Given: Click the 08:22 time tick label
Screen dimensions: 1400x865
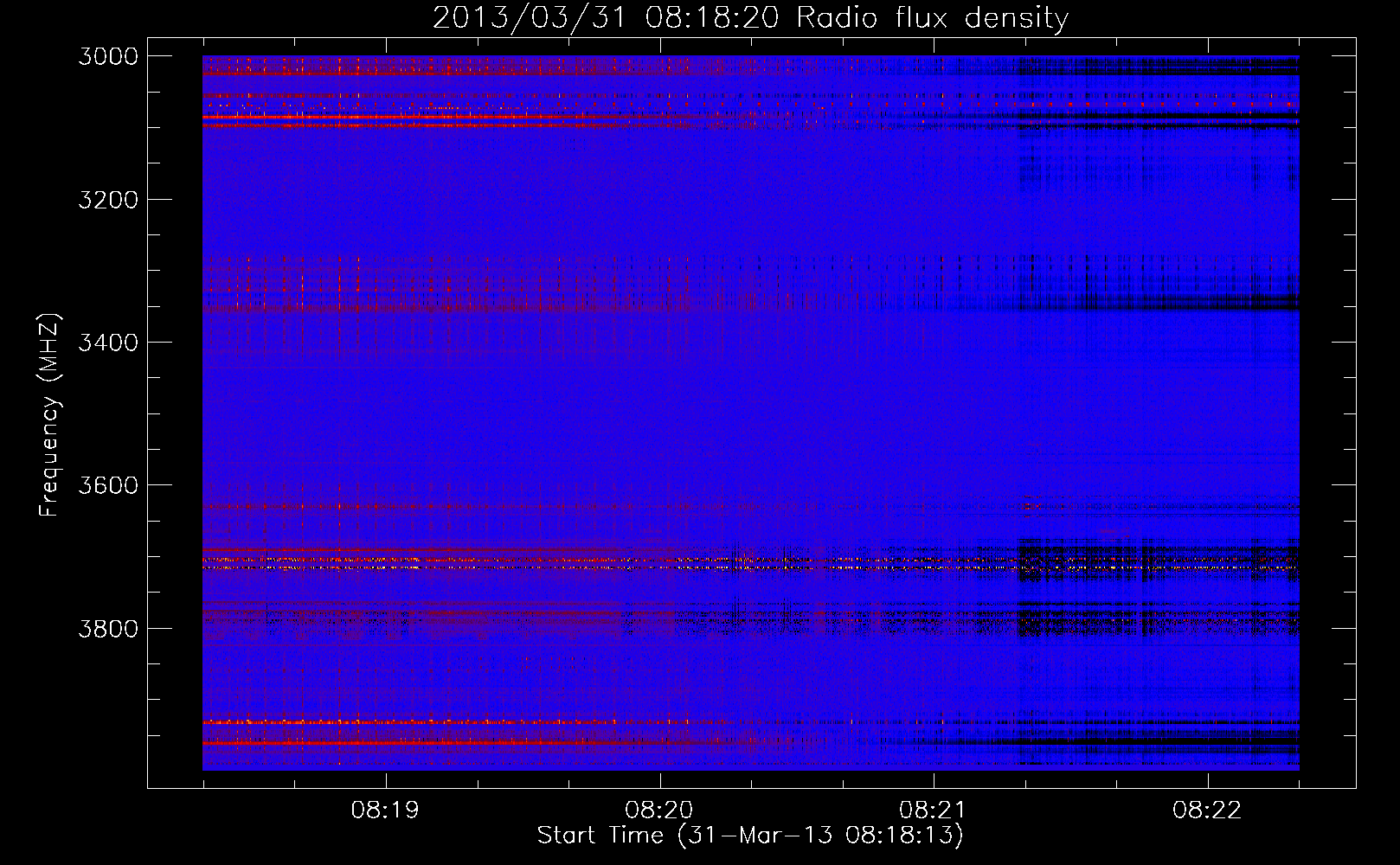Looking at the screenshot, I should coord(1207,811).
